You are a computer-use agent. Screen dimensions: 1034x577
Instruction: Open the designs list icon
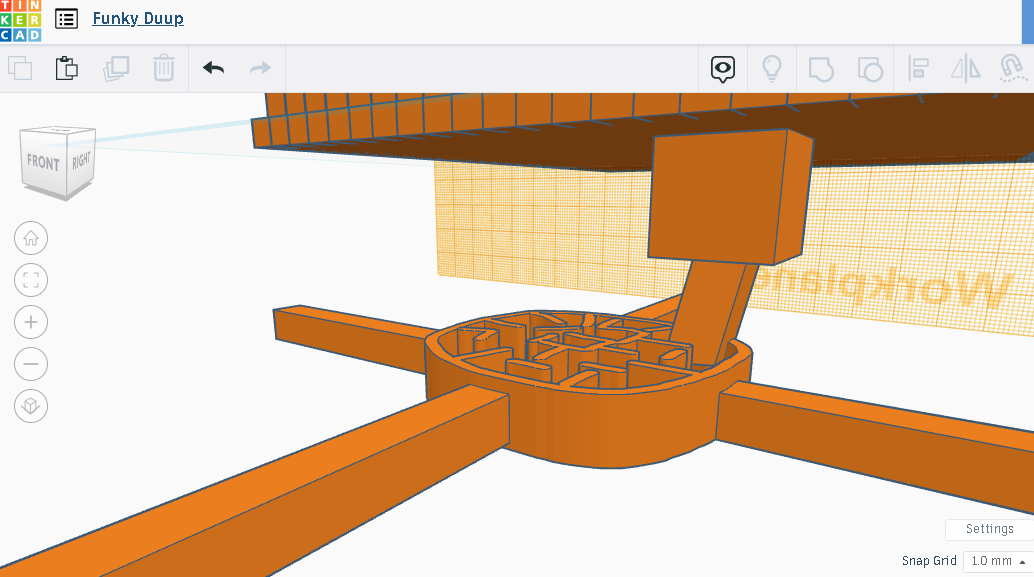pyautogui.click(x=66, y=19)
